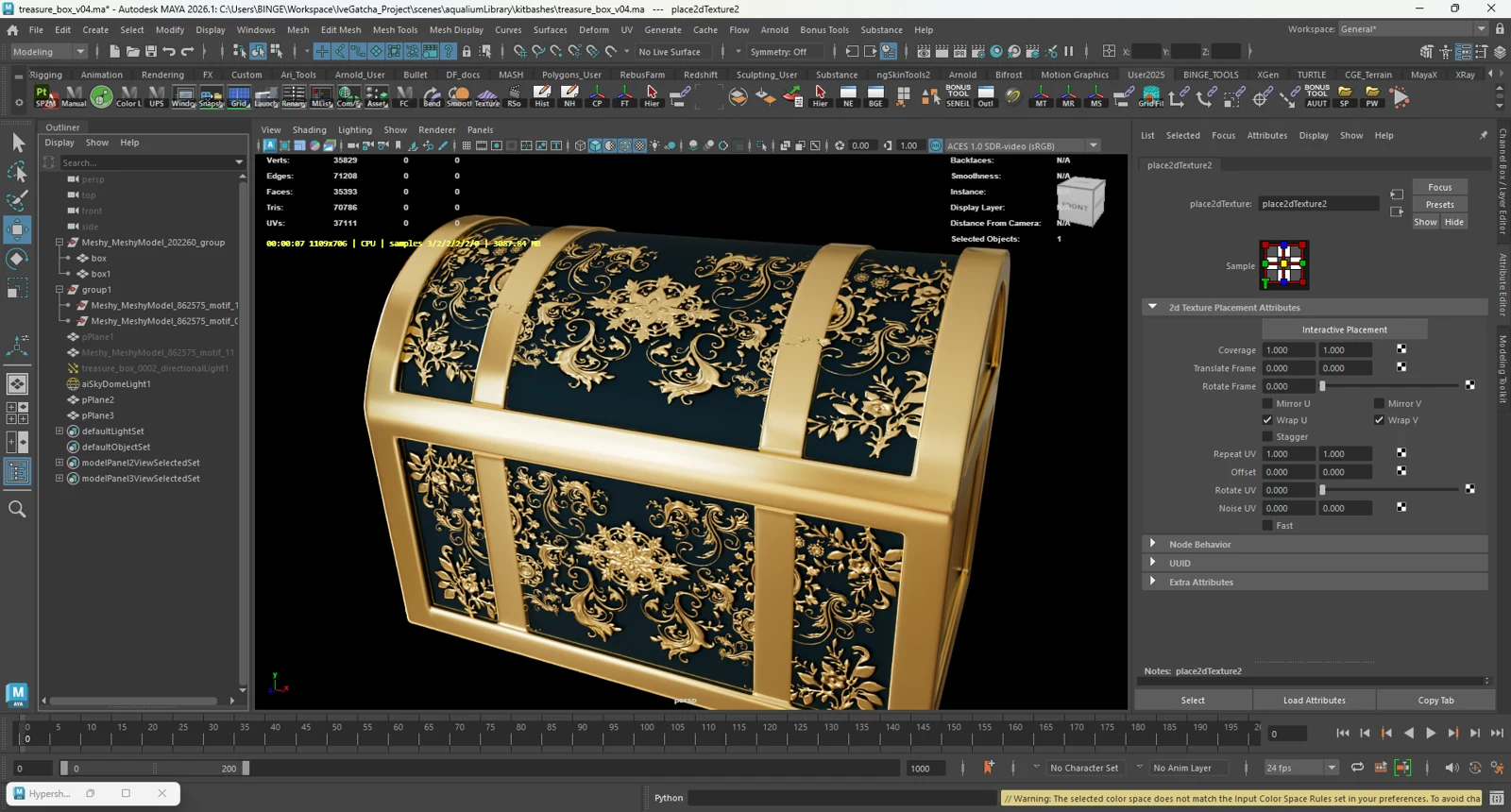Viewport: 1511px width, 812px height.
Task: Open the Hypershade sphere icon in status line
Action: point(995,52)
